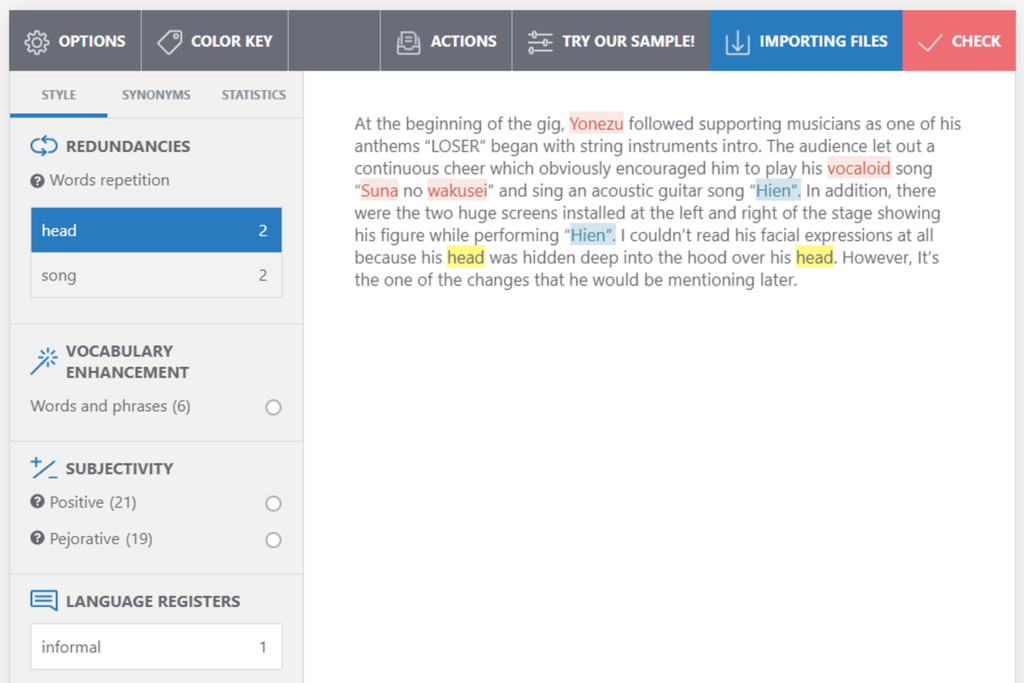Click the Subjectivity plus-minus icon
1024x683 pixels.
(44, 468)
